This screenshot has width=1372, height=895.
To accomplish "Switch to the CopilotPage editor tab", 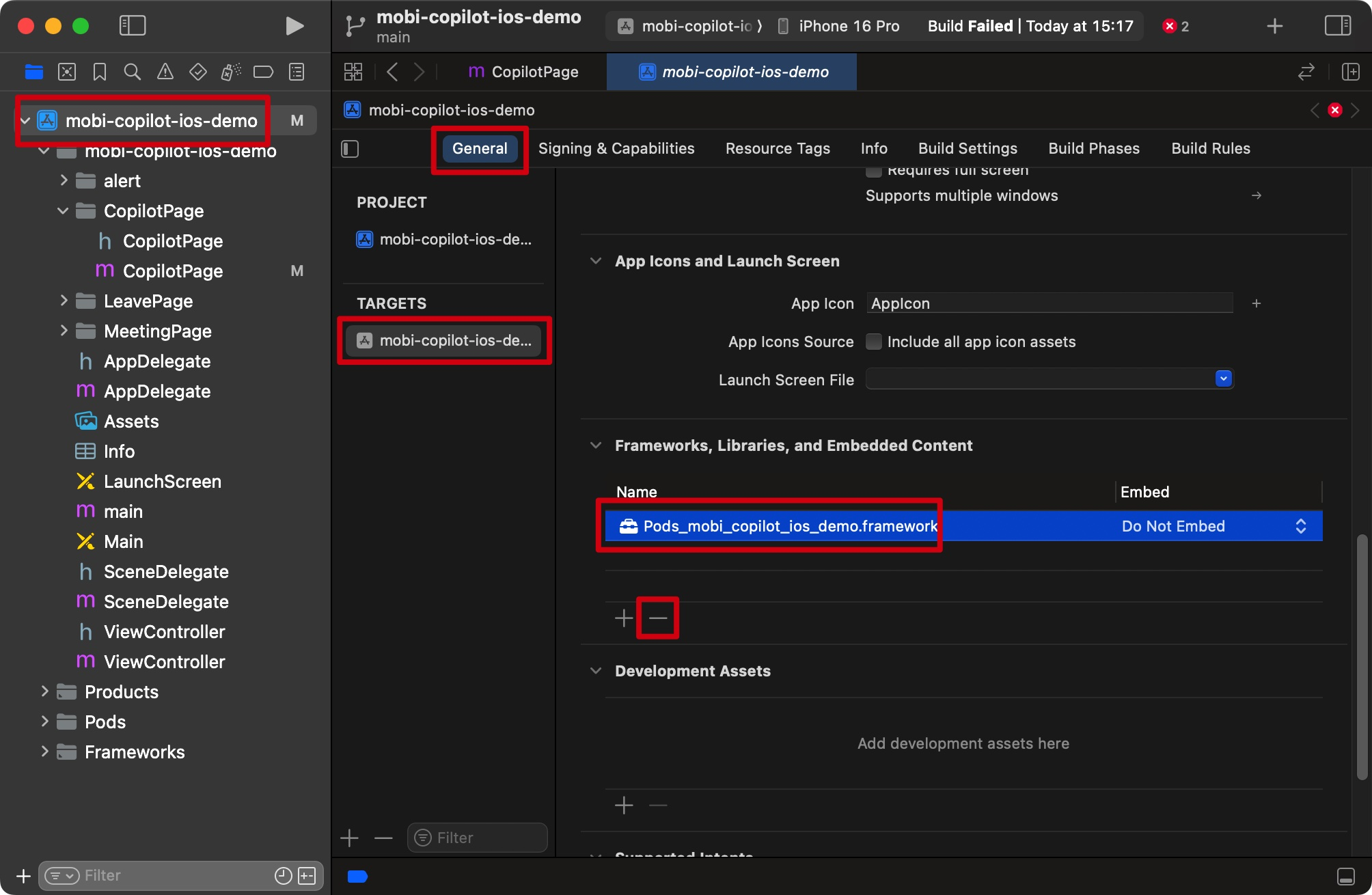I will [x=523, y=72].
